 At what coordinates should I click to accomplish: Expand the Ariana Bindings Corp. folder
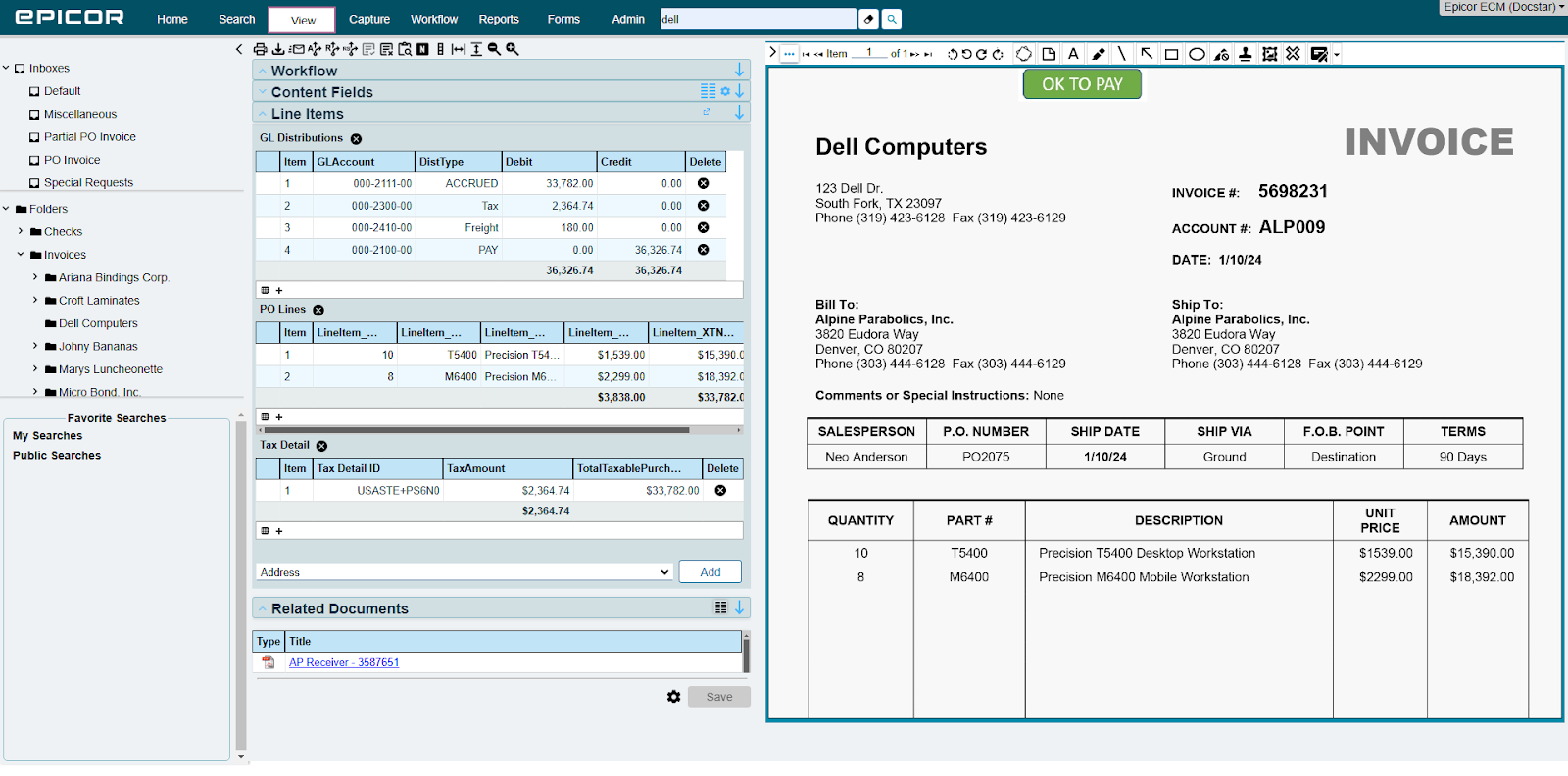click(x=35, y=277)
